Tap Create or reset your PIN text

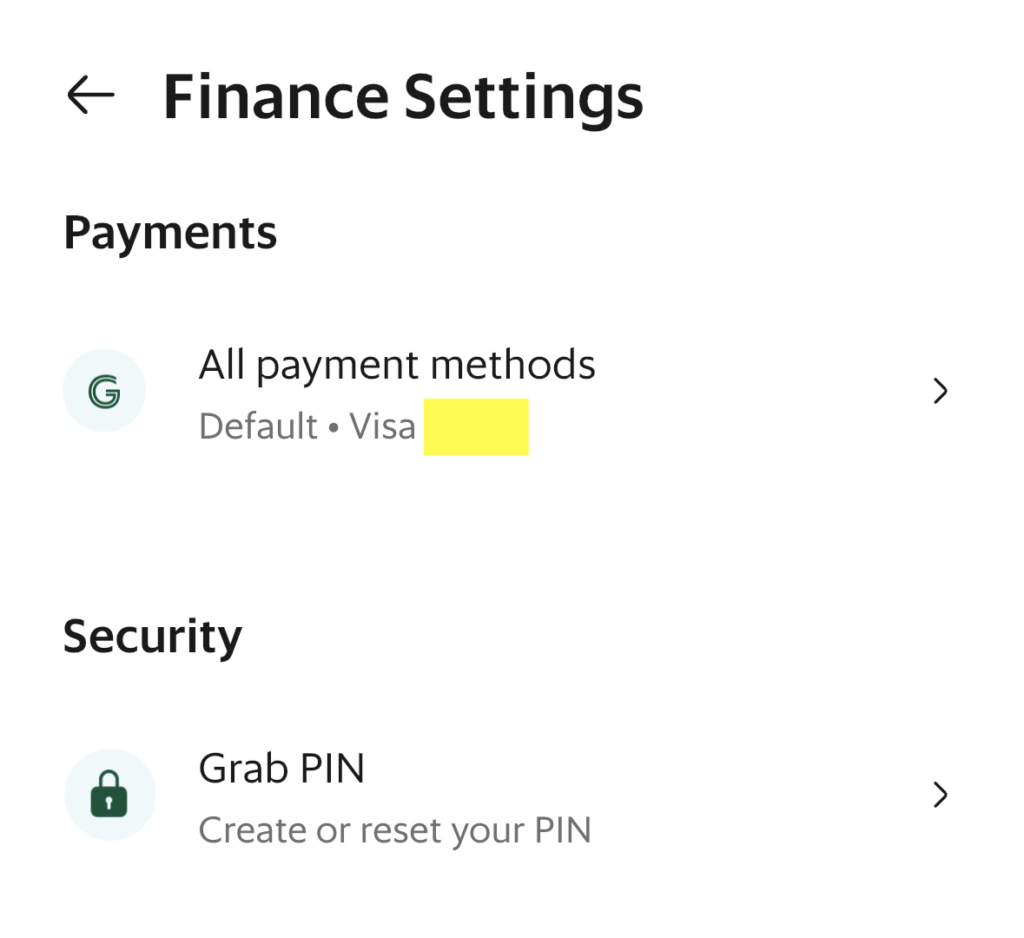pos(394,831)
